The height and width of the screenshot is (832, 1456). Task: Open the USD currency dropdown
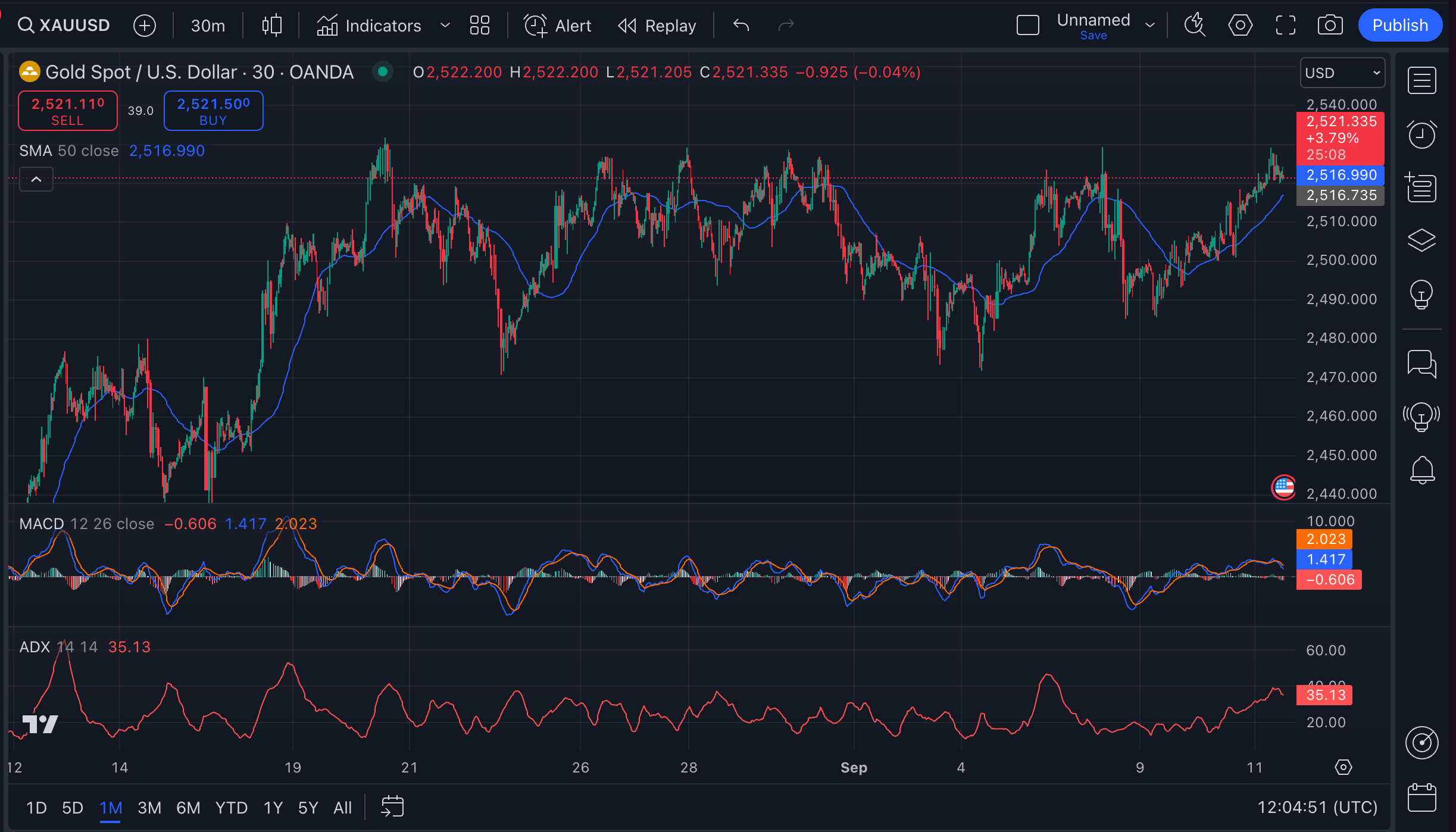1342,73
